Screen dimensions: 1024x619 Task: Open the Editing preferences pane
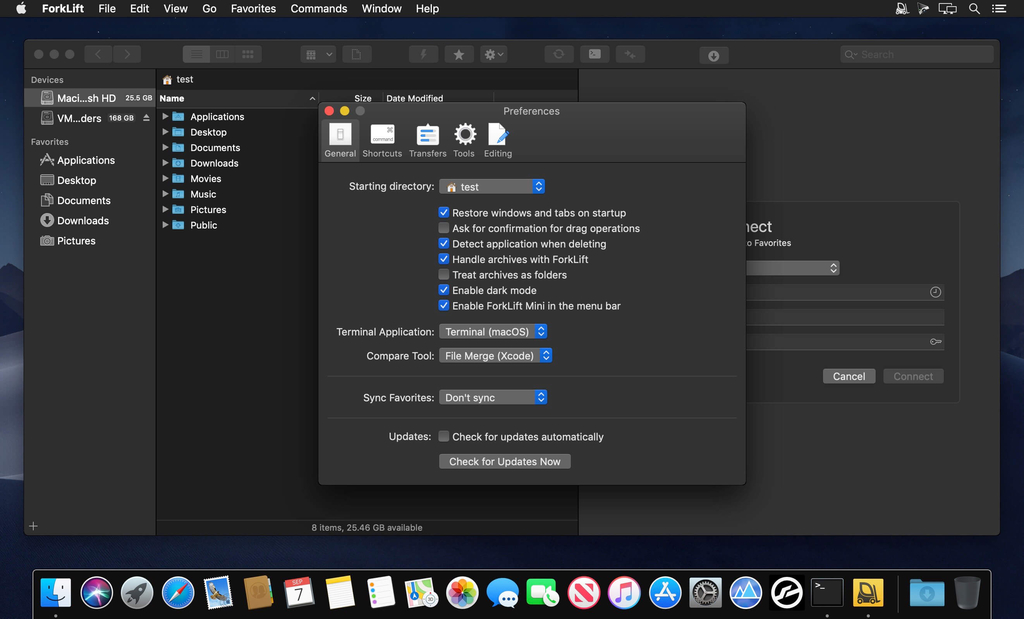point(498,140)
